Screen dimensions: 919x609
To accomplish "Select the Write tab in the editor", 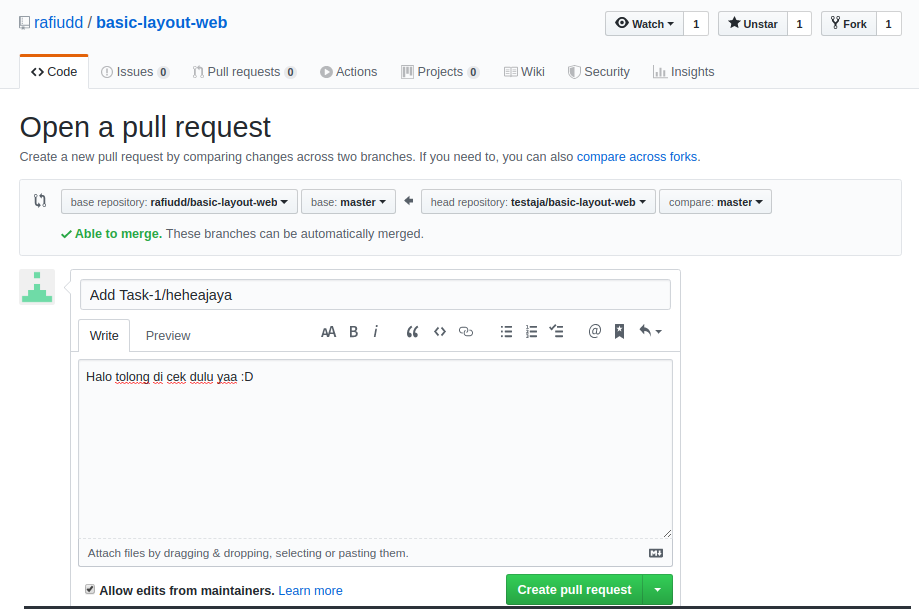I will point(104,335).
